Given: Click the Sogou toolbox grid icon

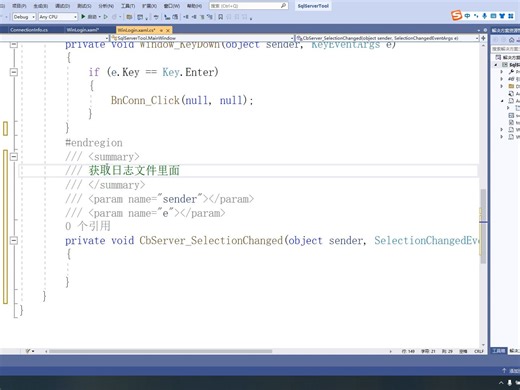Looking at the screenshot, I should click(511, 16).
